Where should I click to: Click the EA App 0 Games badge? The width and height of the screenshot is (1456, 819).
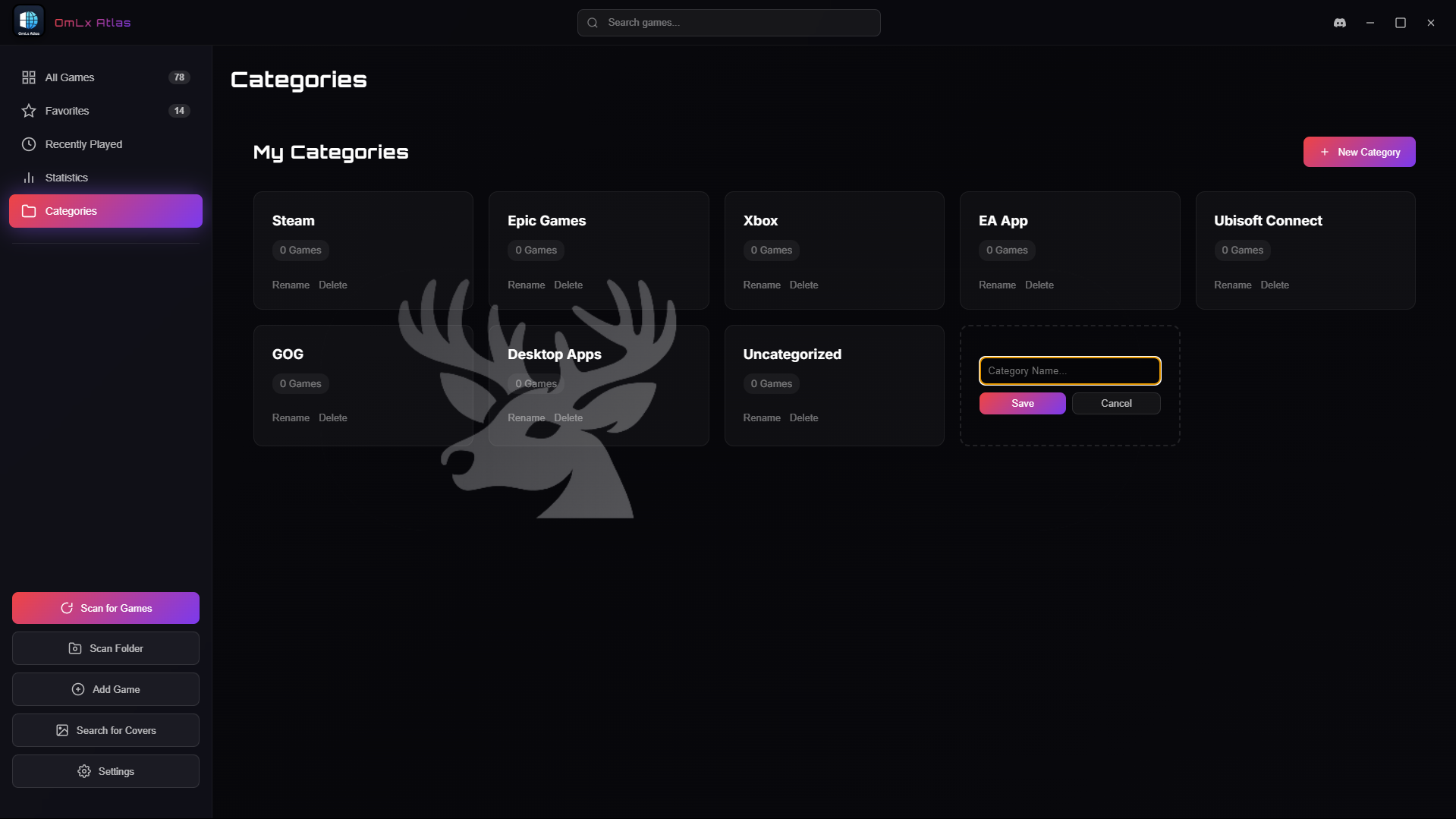point(1007,250)
